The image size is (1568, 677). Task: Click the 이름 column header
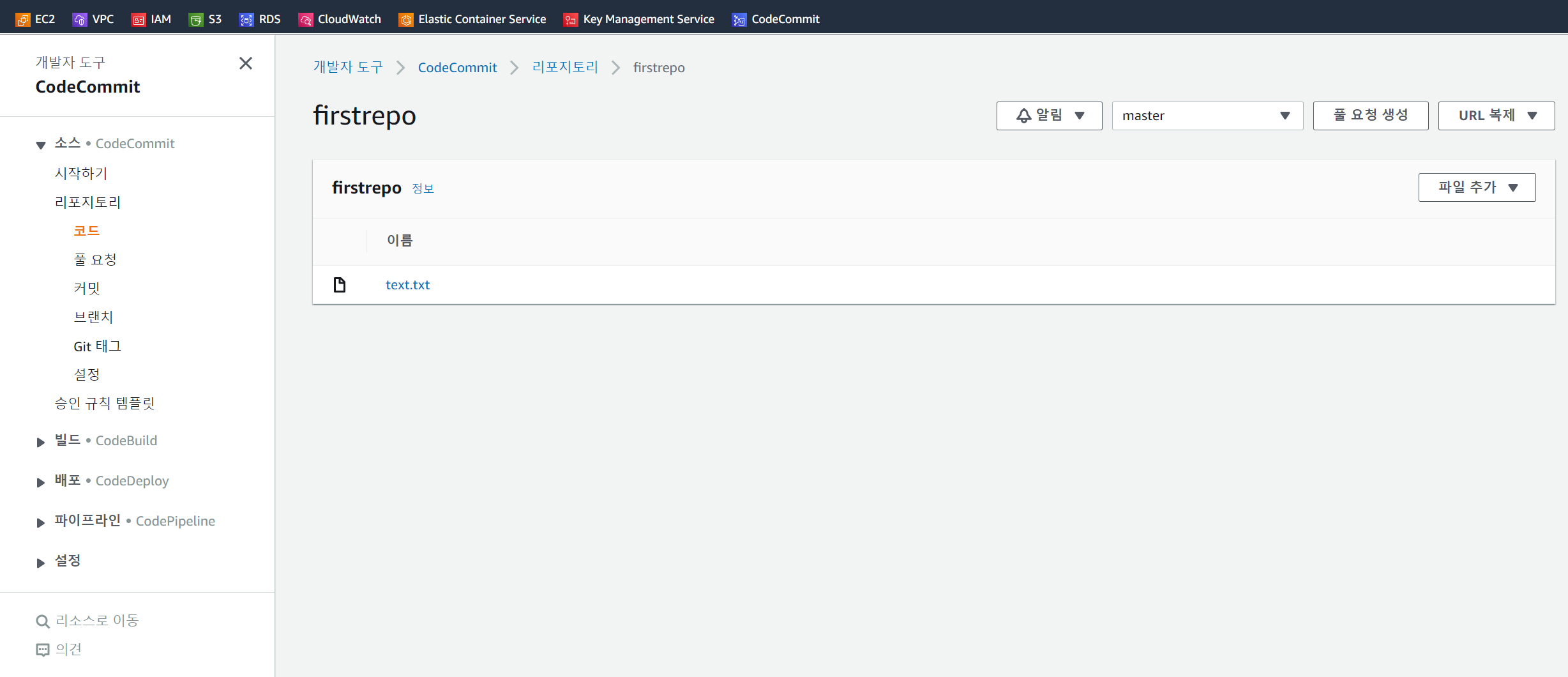click(x=400, y=240)
